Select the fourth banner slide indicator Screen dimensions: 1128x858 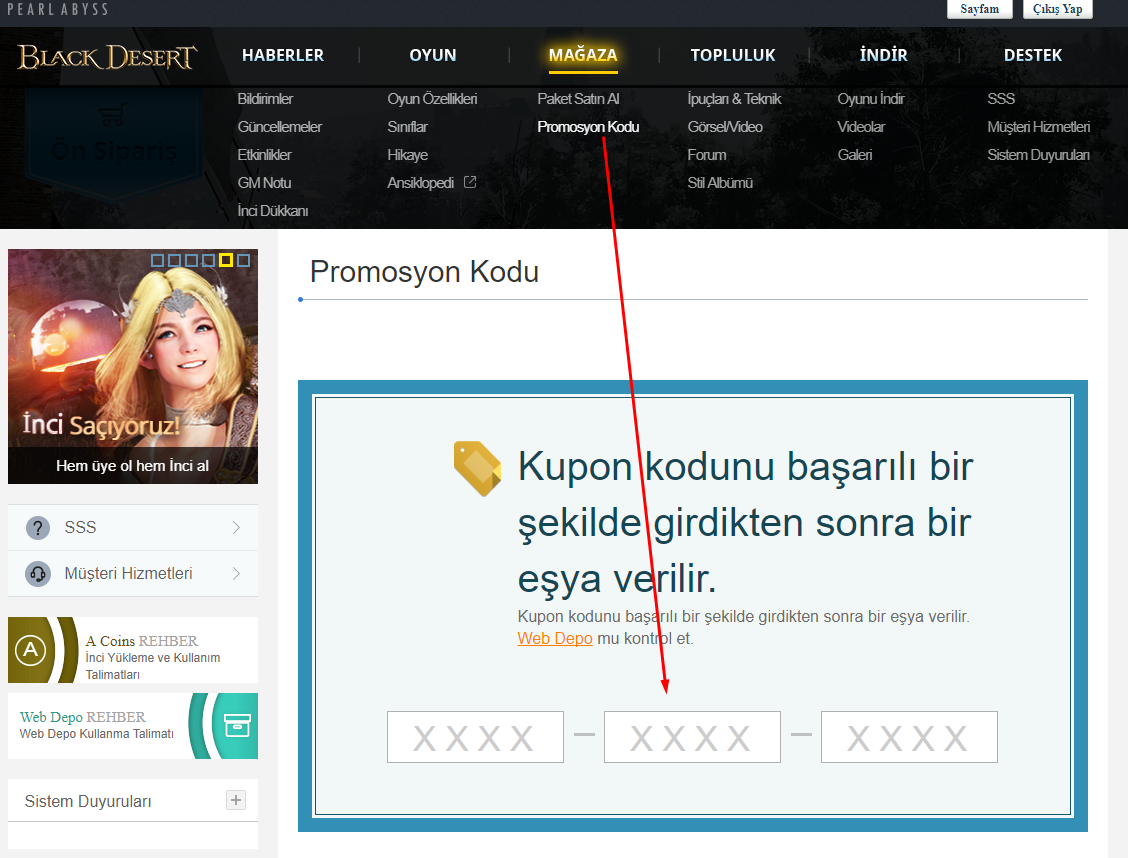(209, 260)
